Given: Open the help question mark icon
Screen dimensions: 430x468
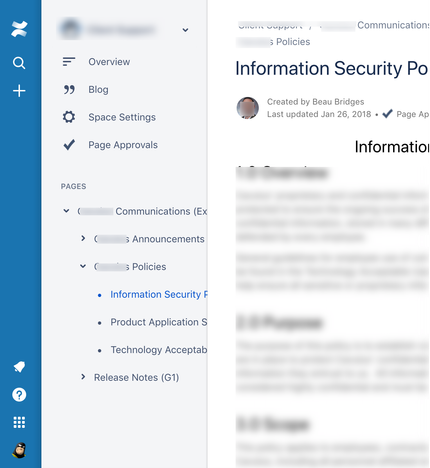Looking at the screenshot, I should pyautogui.click(x=19, y=395).
